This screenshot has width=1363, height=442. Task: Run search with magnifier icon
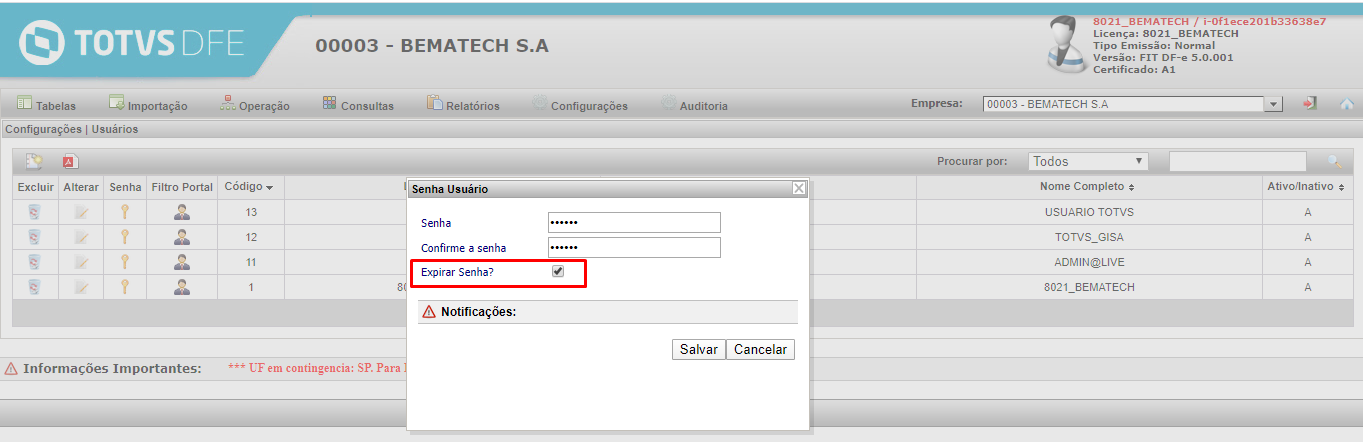(1334, 161)
